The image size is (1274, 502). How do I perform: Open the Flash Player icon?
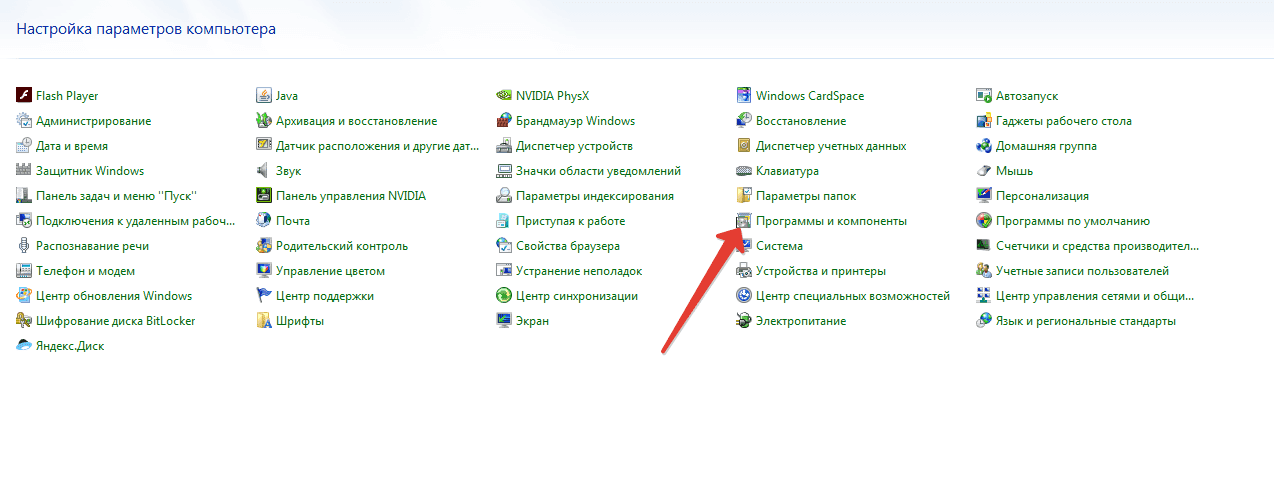[x=24, y=96]
